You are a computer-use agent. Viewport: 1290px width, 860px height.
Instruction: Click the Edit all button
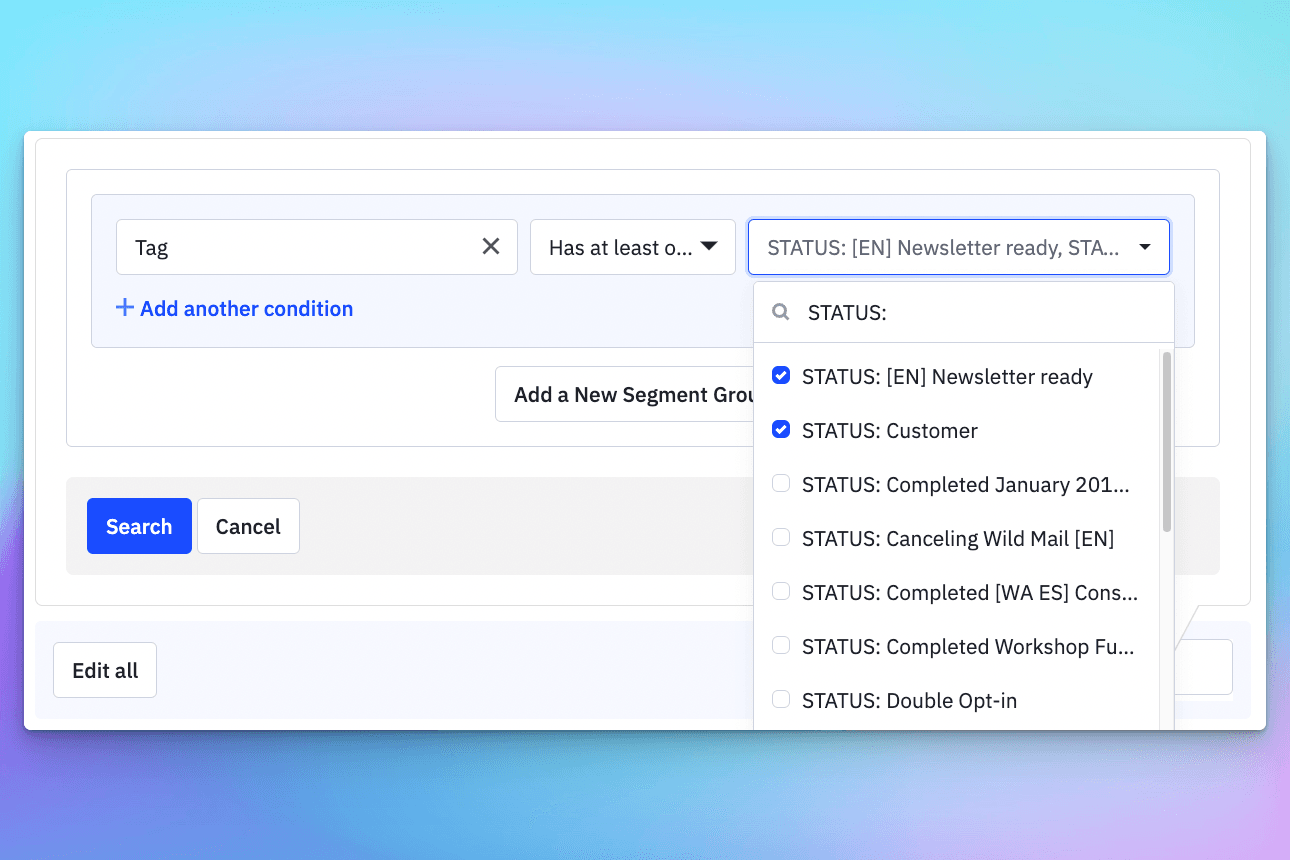point(105,670)
